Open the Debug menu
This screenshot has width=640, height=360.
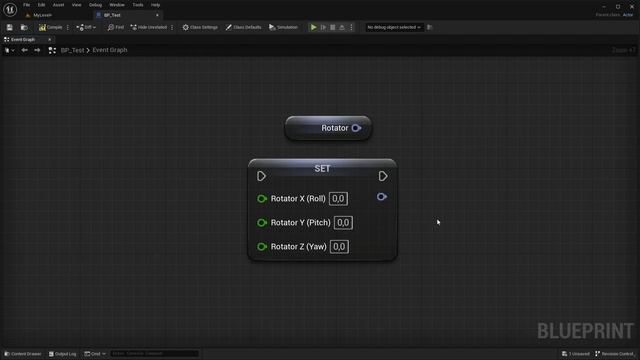point(95,5)
